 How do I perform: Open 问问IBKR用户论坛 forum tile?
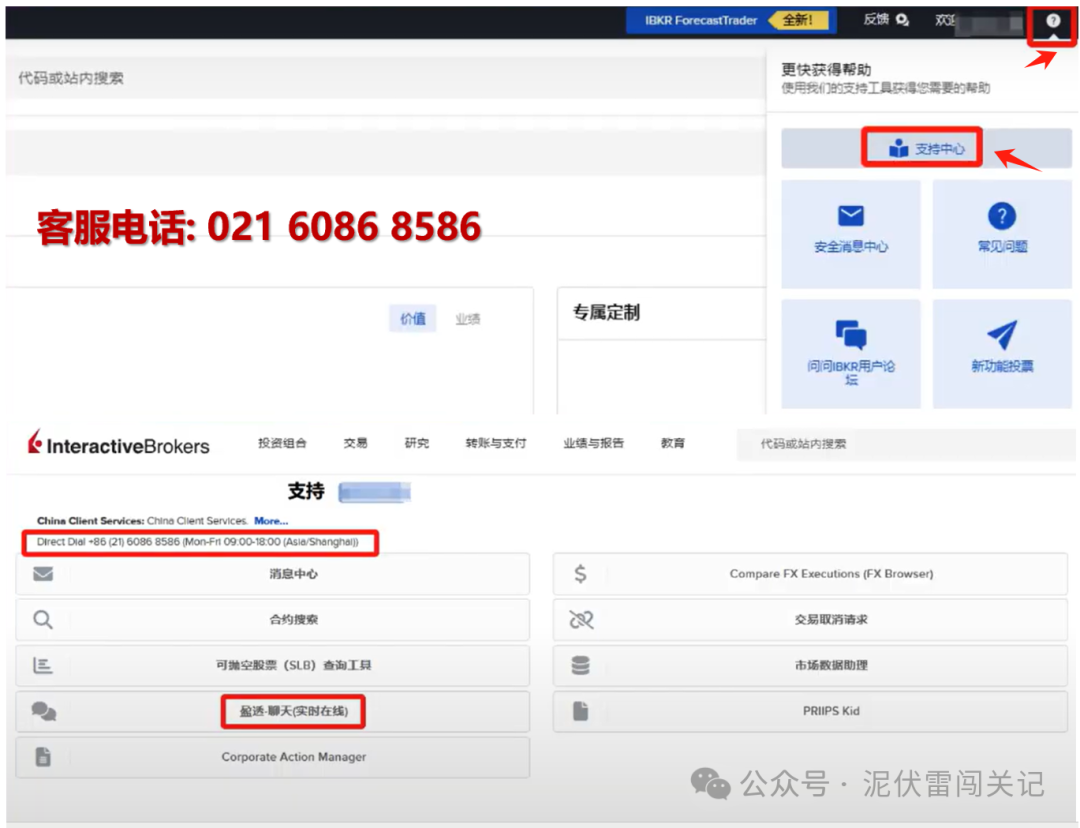[x=851, y=353]
